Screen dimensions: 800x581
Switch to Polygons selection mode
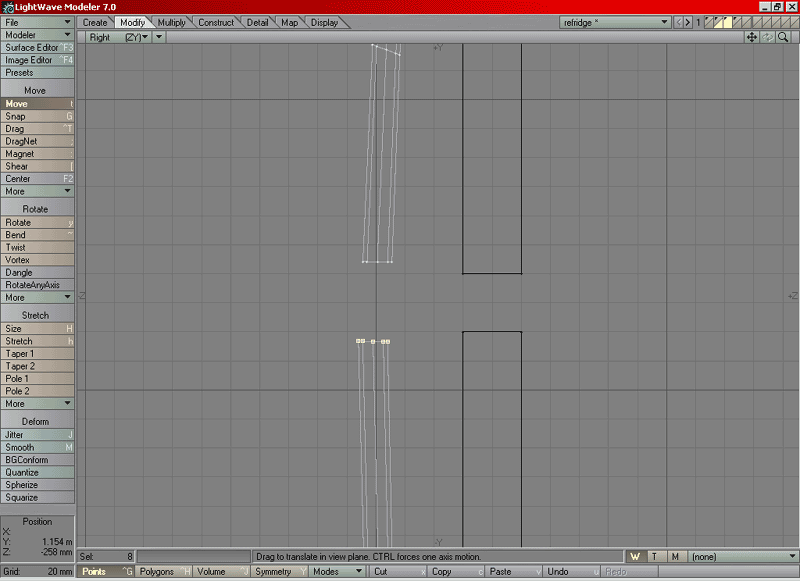(164, 571)
